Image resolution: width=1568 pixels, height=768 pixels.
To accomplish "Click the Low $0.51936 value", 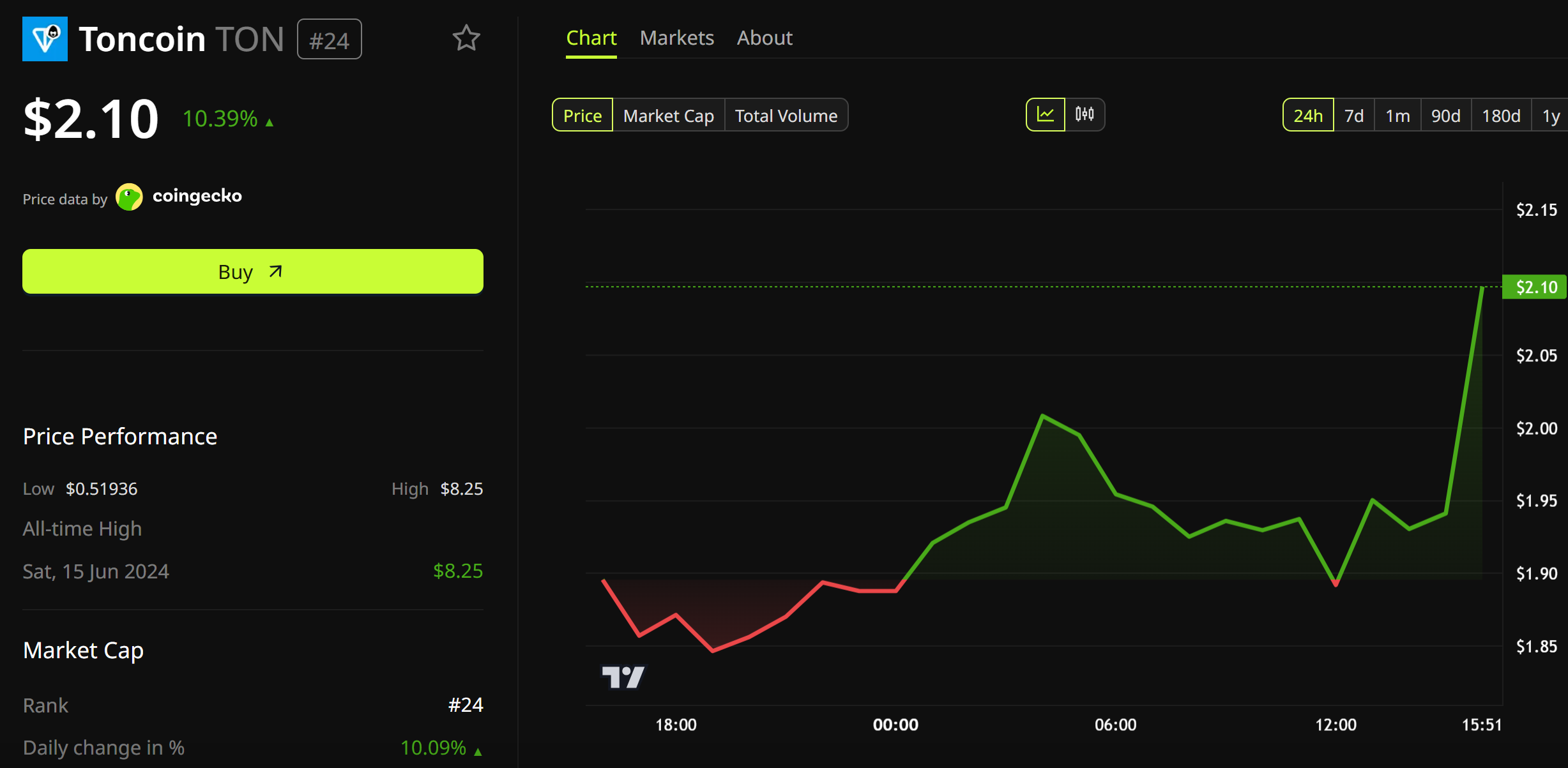I will [x=102, y=489].
